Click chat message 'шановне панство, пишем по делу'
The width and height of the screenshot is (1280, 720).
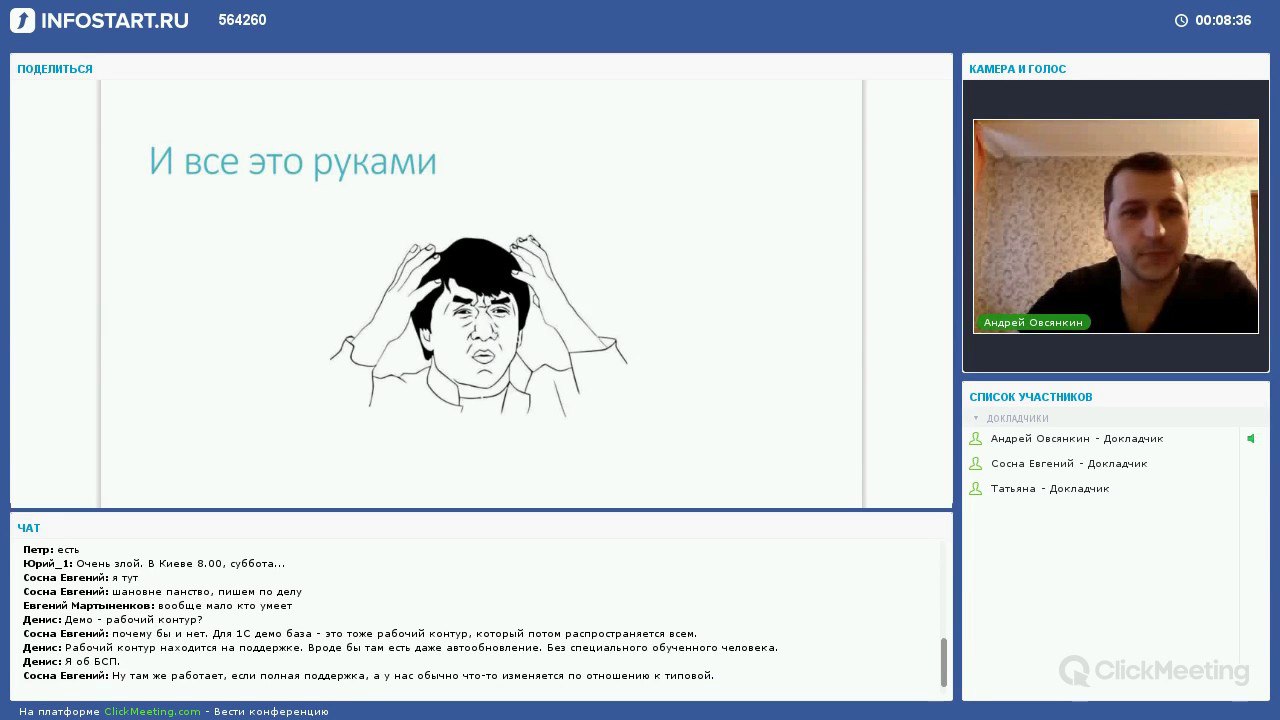(162, 592)
